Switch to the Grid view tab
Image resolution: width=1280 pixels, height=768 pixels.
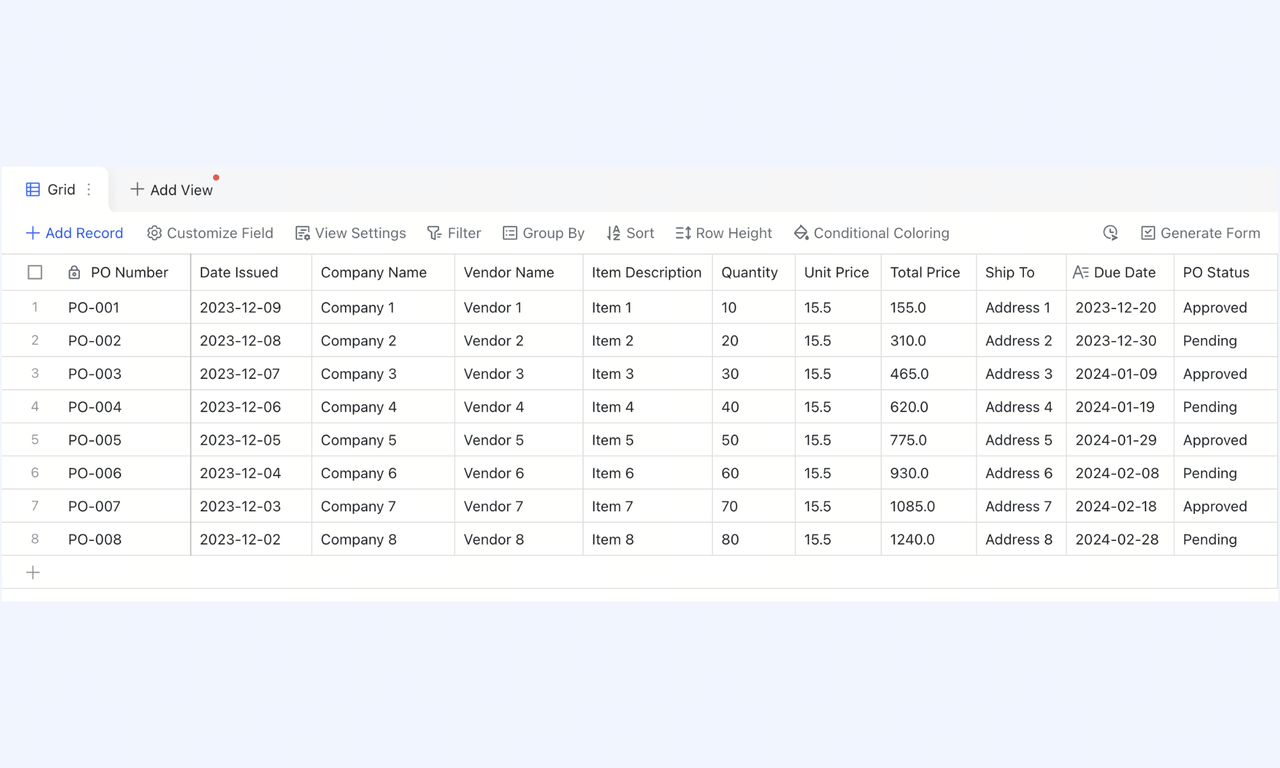point(54,189)
